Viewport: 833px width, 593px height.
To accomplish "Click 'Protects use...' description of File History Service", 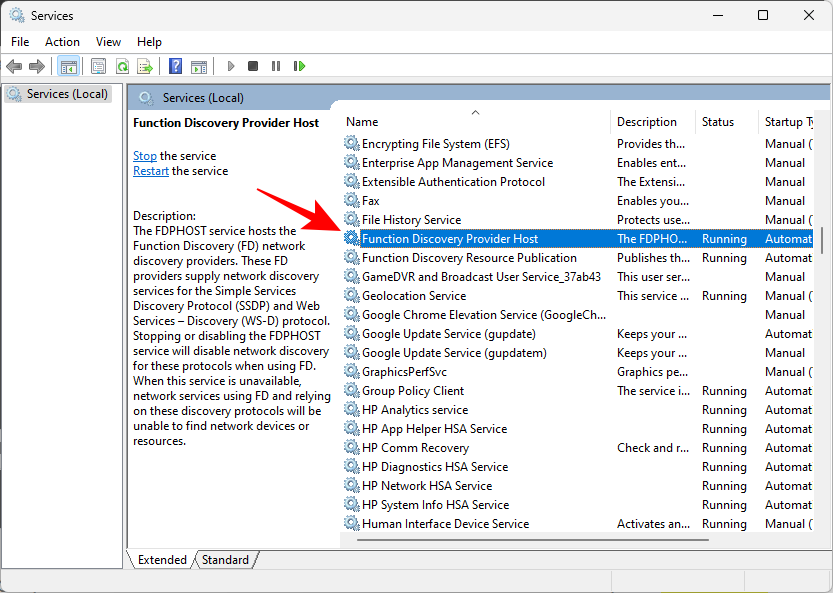I will pyautogui.click(x=653, y=220).
